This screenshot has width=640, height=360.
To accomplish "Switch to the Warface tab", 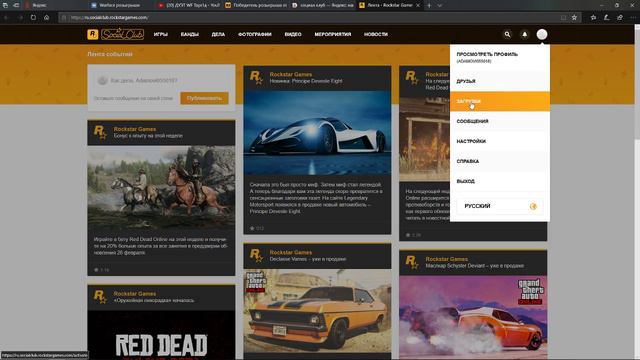I will click(120, 5).
